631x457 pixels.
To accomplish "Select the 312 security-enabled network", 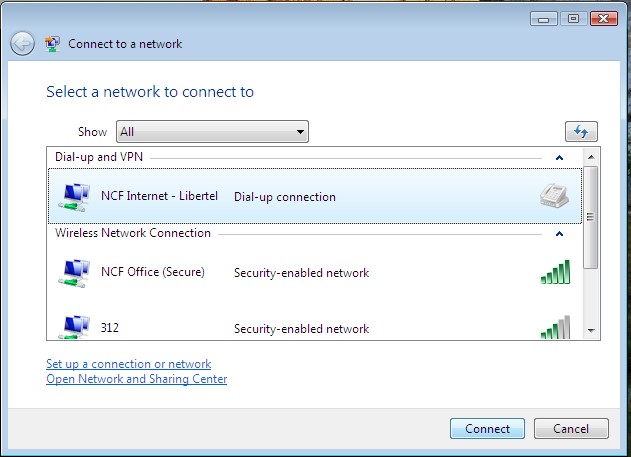I will (315, 327).
